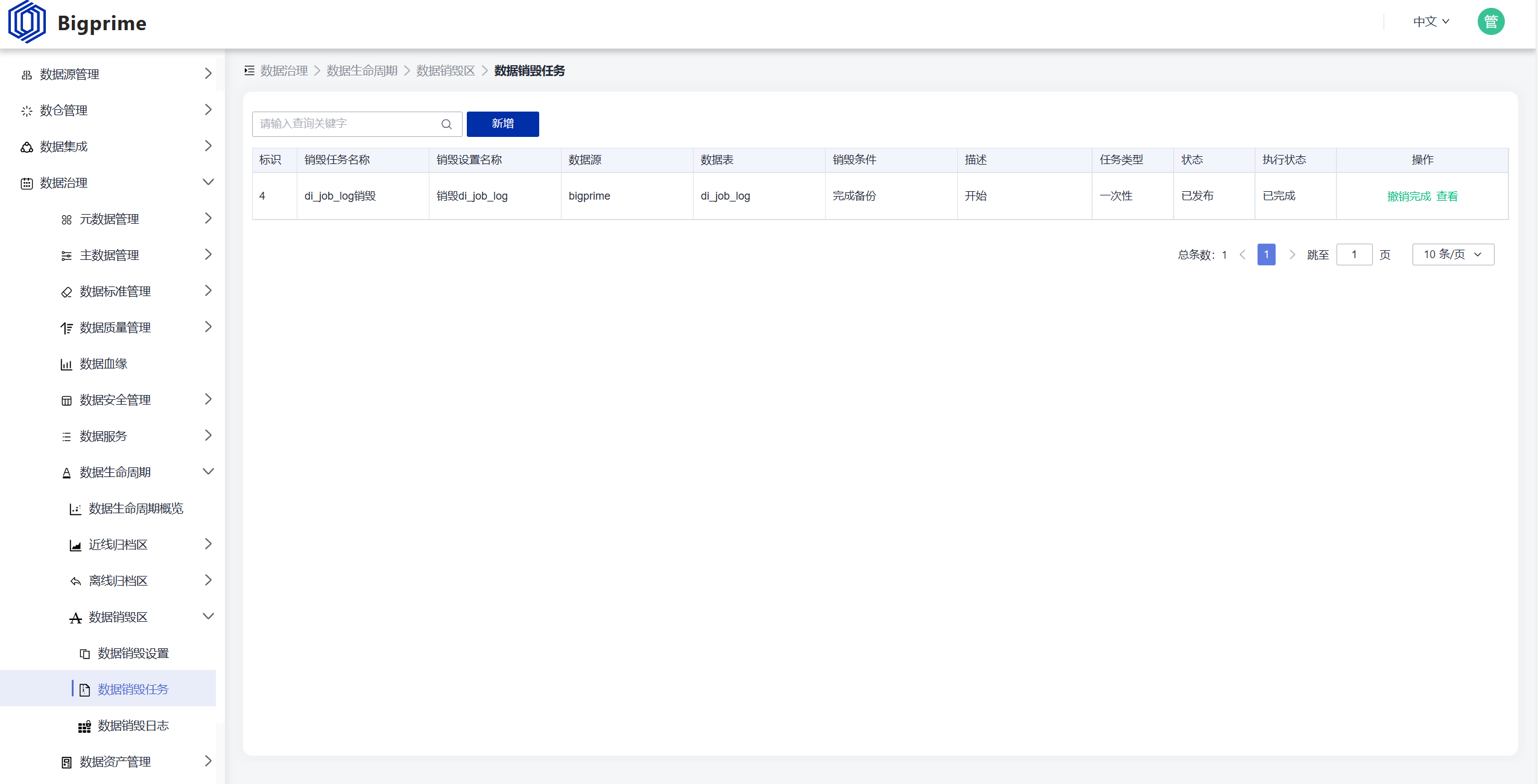The width and height of the screenshot is (1538, 784).
Task: Click the 数据治理 calendar icon
Action: click(x=27, y=183)
